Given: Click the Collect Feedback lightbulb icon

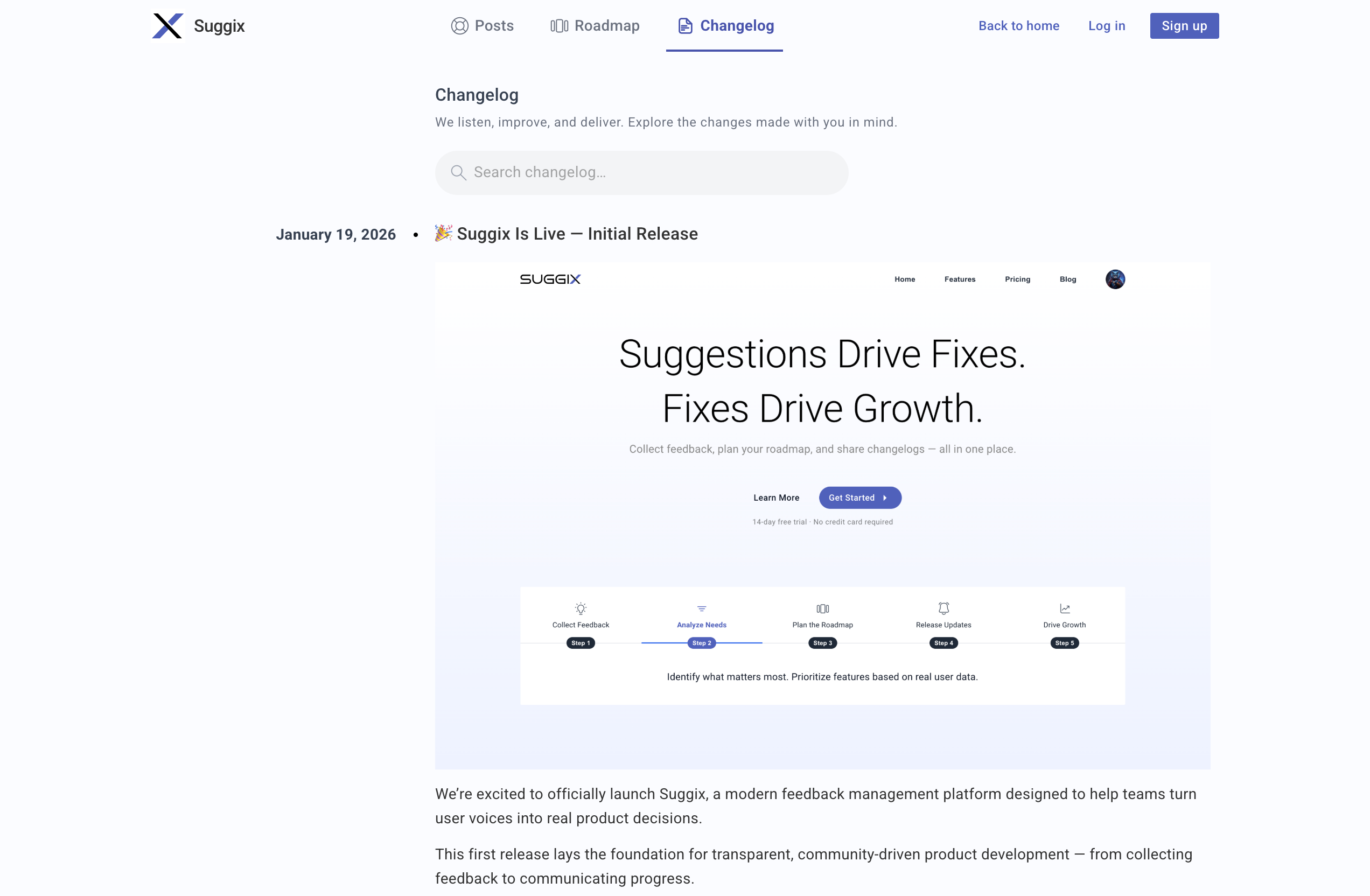Looking at the screenshot, I should click(580, 608).
